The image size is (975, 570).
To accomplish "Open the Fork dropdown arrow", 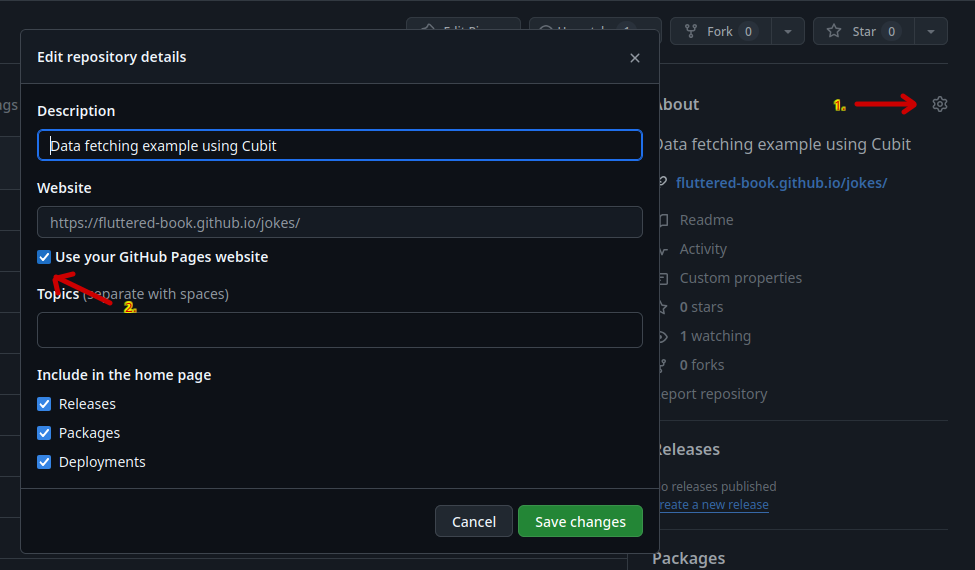I will [x=788, y=31].
